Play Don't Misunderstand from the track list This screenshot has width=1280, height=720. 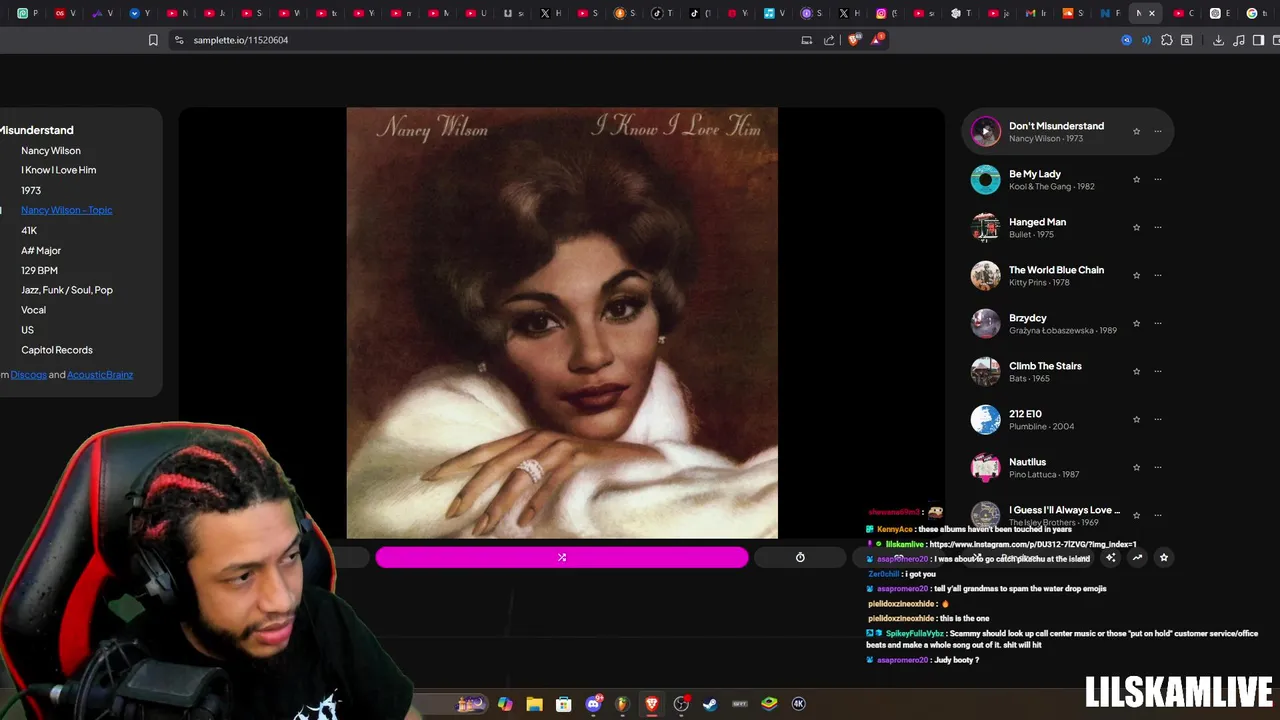pos(985,131)
